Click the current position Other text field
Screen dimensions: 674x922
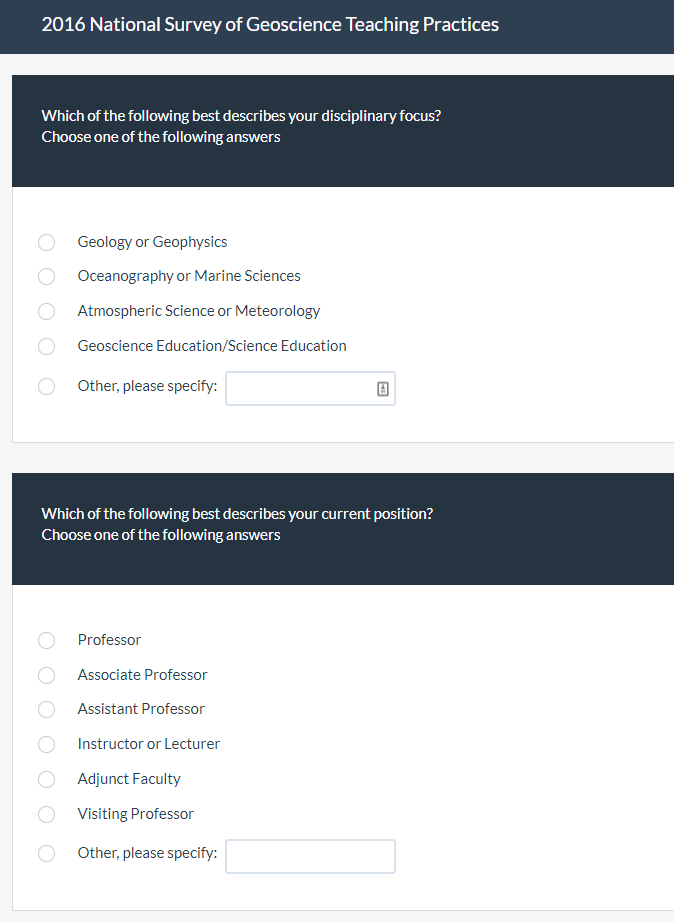click(x=310, y=856)
